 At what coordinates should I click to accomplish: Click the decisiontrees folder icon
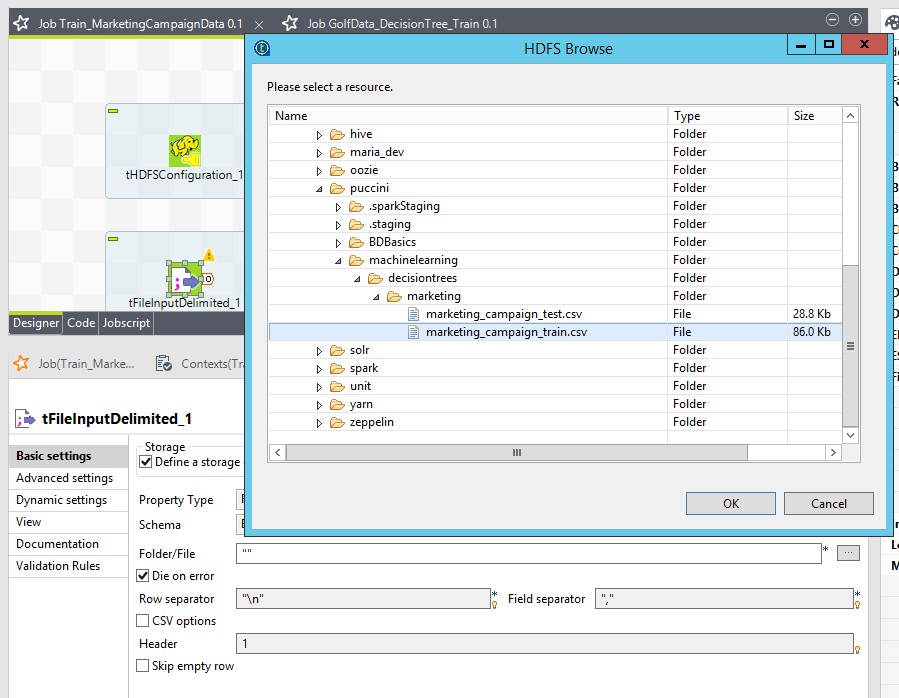pyautogui.click(x=374, y=278)
